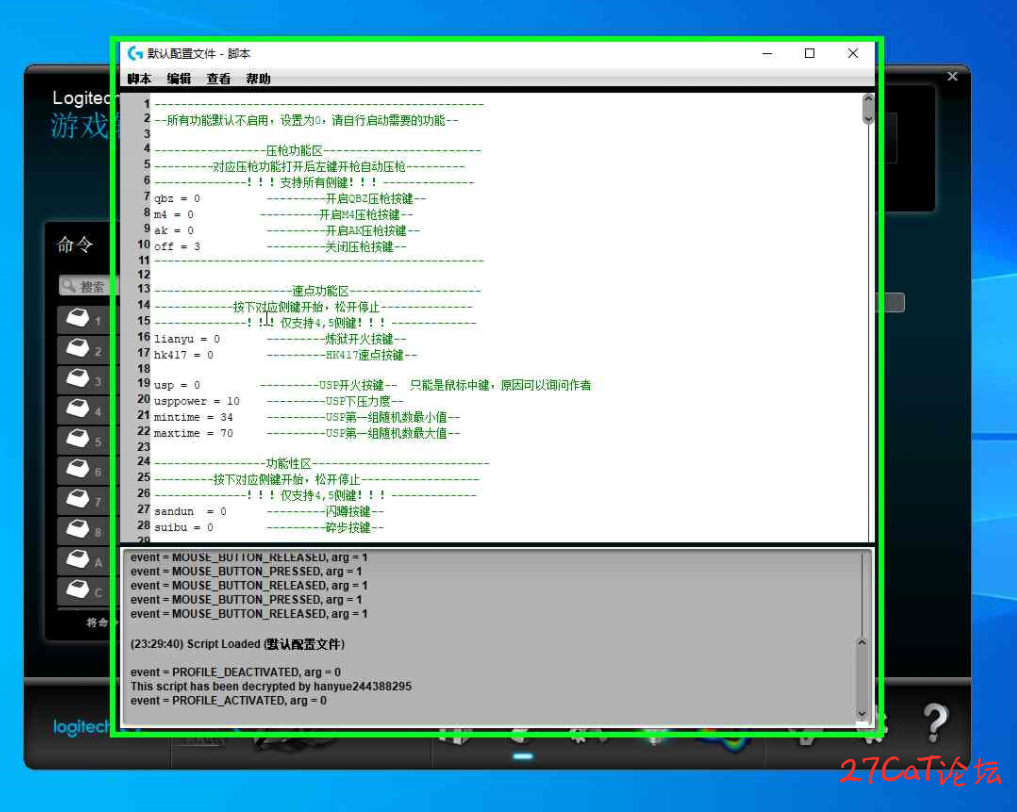The width and height of the screenshot is (1017, 812).
Task: Open the 脚本 menu in script editor
Action: point(139,78)
